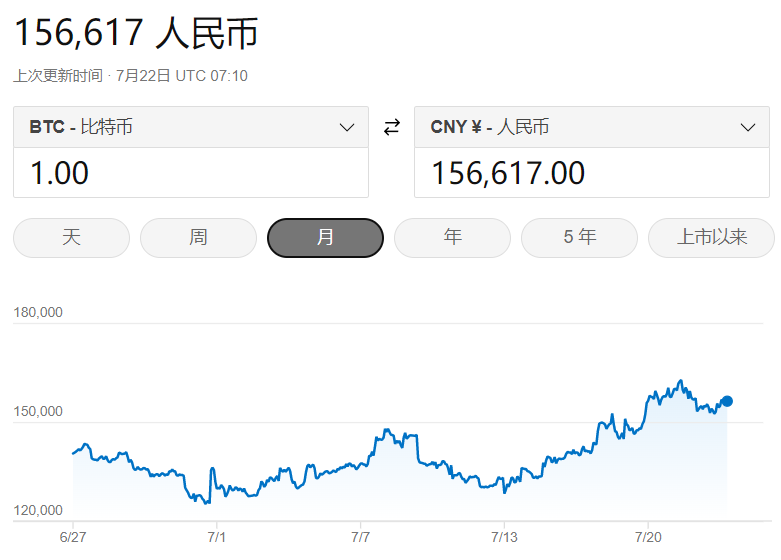This screenshot has width=781, height=560.
Task: Show the 年 (year) price chart
Action: 452,237
